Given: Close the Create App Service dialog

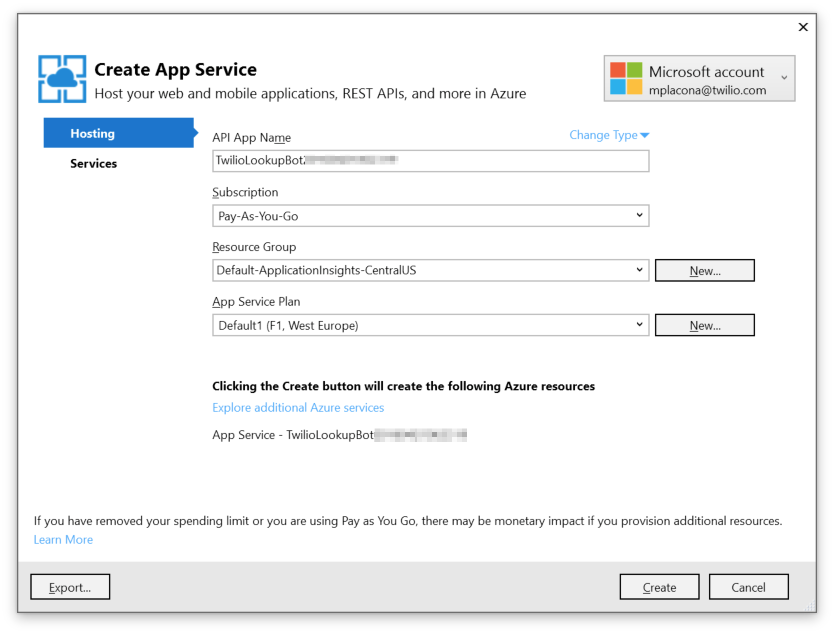Looking at the screenshot, I should pyautogui.click(x=803, y=27).
